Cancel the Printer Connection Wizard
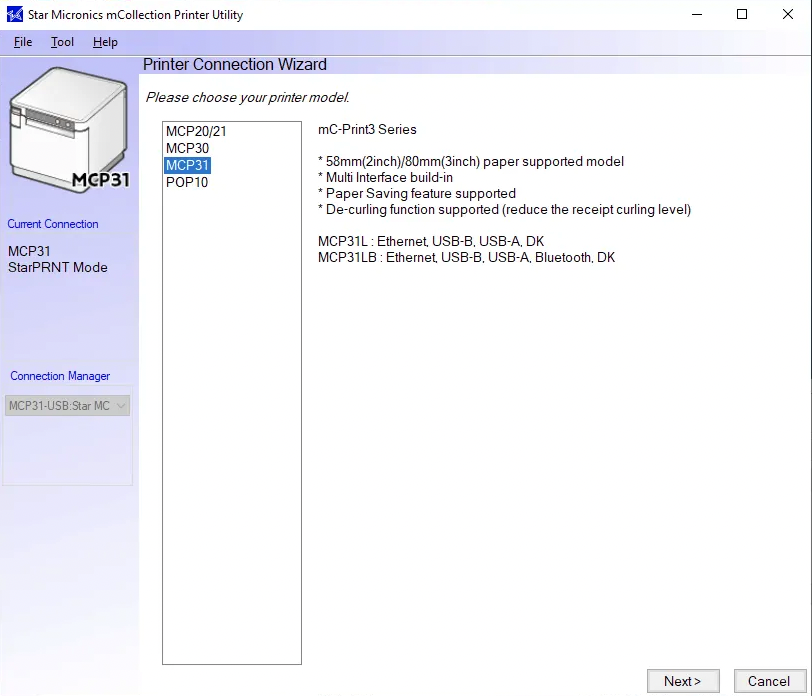The height and width of the screenshot is (696, 812). pos(768,680)
